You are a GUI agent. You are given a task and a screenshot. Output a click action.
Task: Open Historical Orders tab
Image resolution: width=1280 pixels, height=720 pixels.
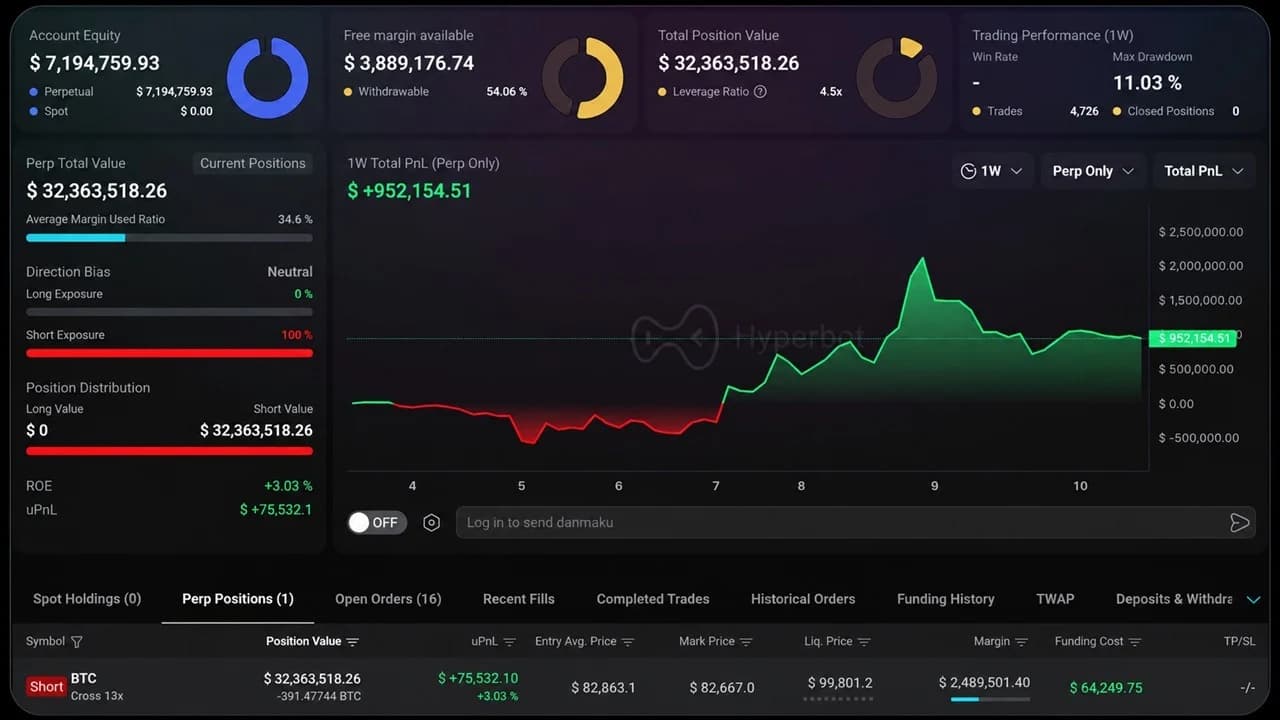pyautogui.click(x=803, y=599)
